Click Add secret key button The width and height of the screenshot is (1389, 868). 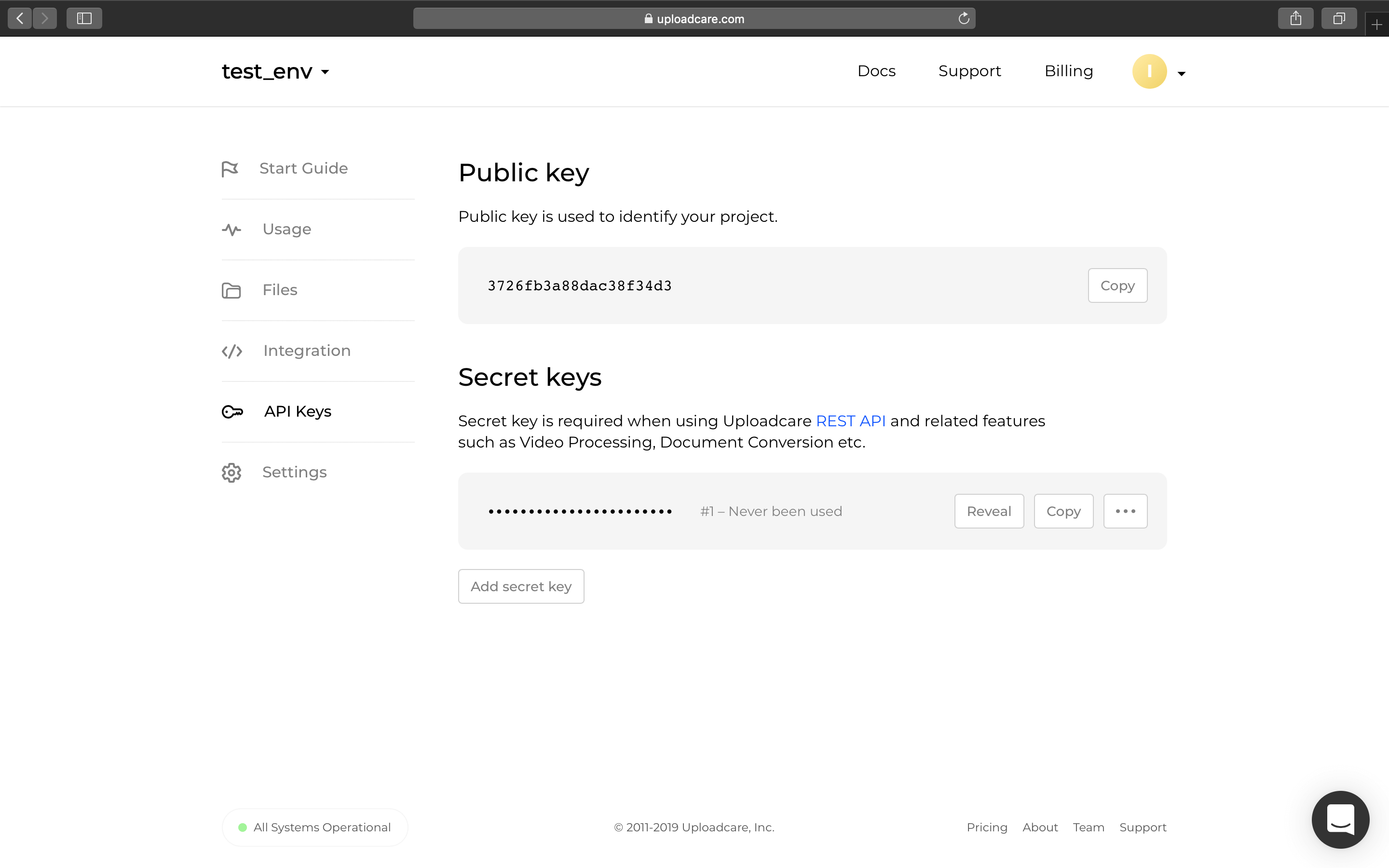(x=521, y=586)
